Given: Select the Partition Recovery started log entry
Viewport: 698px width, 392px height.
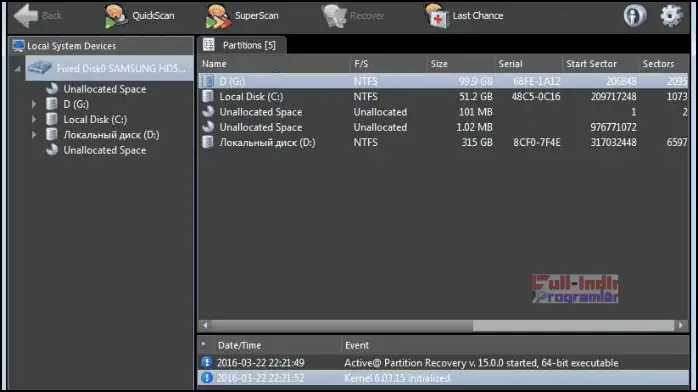Looking at the screenshot, I should pyautogui.click(x=443, y=363).
